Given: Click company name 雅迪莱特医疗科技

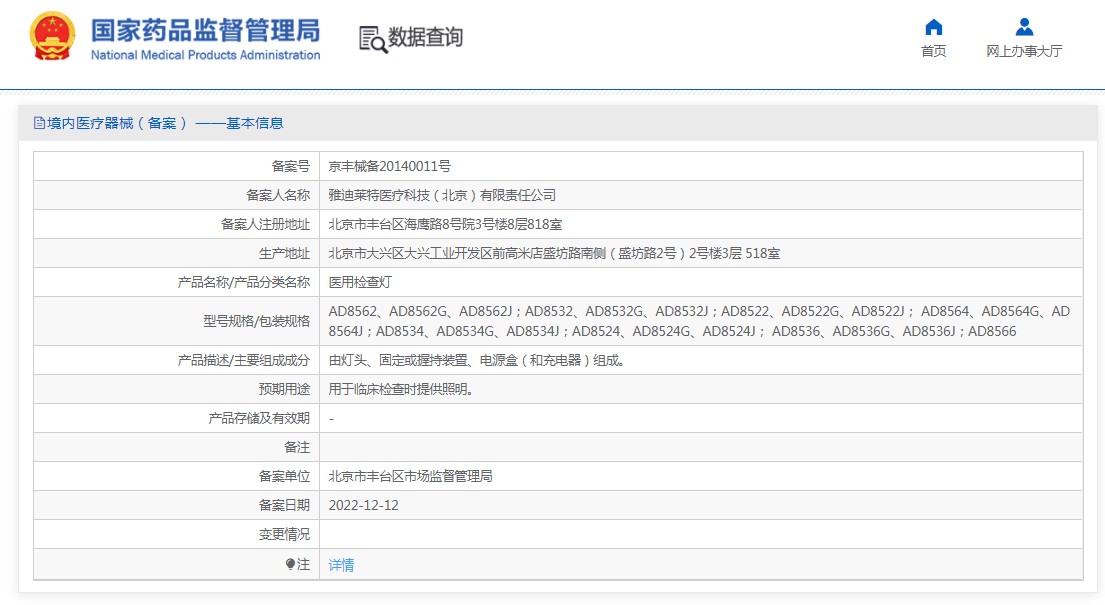Looking at the screenshot, I should [x=441, y=195].
